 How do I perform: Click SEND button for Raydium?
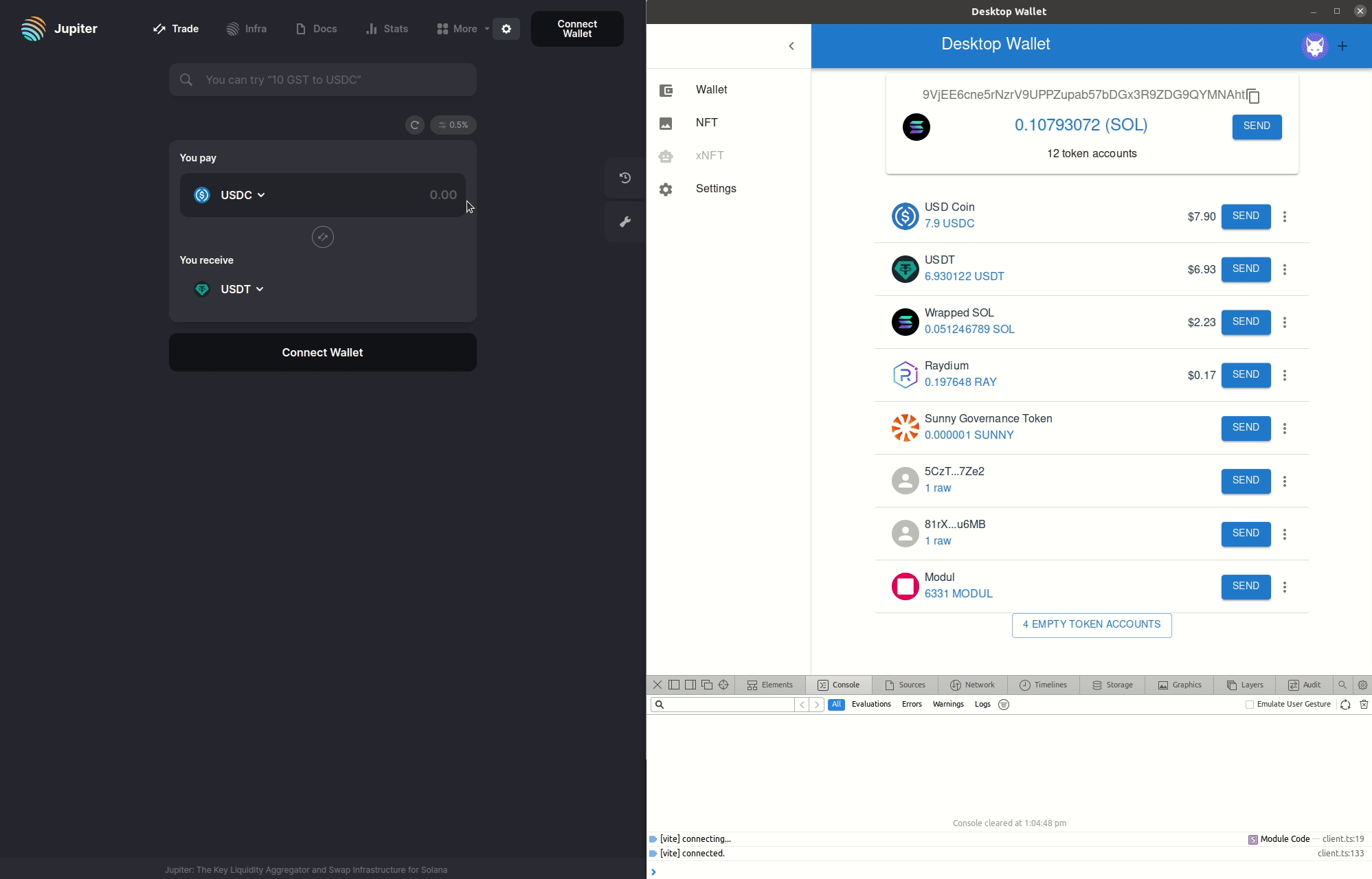1245,375
